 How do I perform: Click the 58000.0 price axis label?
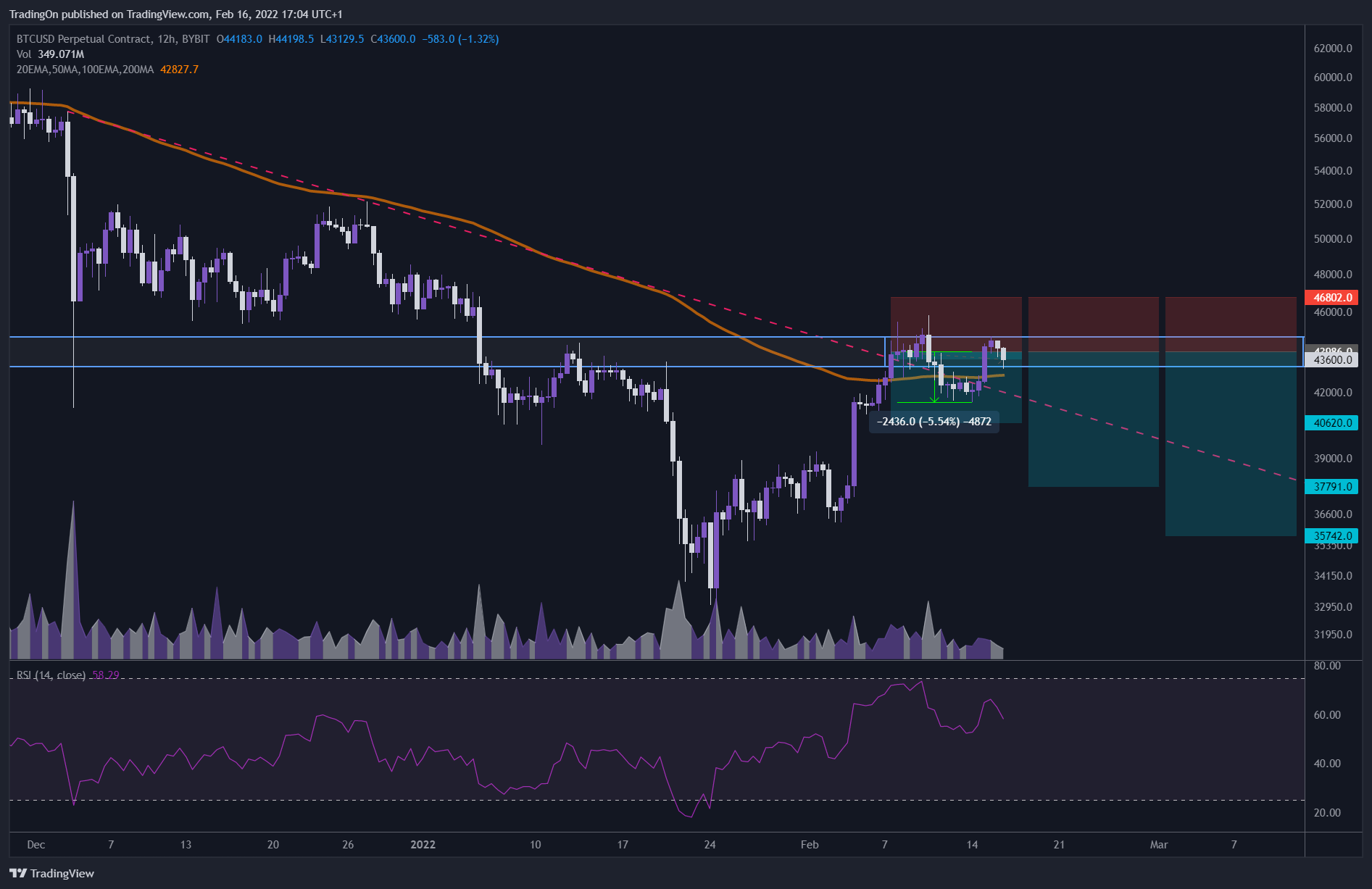point(1333,108)
